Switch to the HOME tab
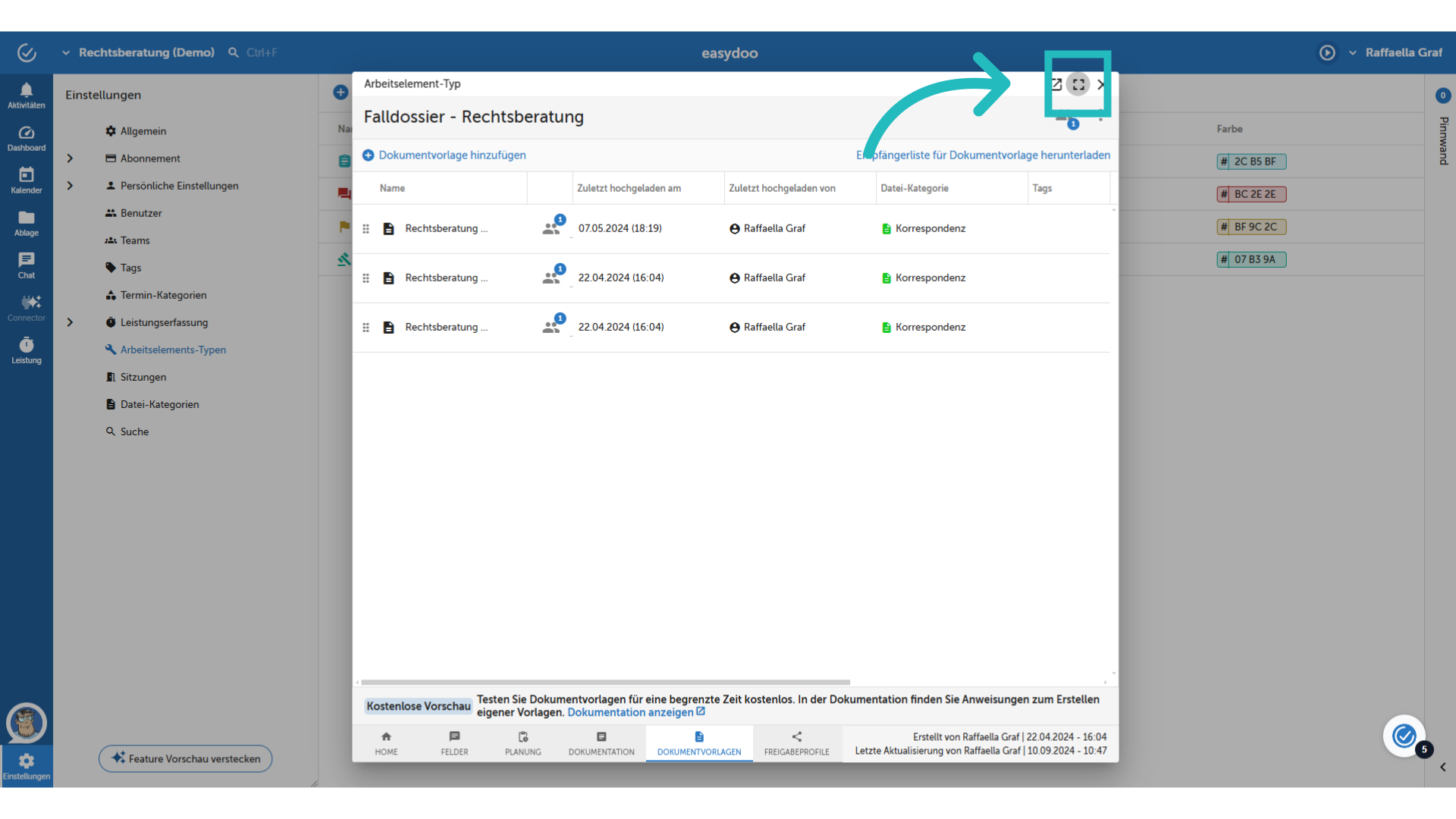1456x819 pixels. pos(386,743)
